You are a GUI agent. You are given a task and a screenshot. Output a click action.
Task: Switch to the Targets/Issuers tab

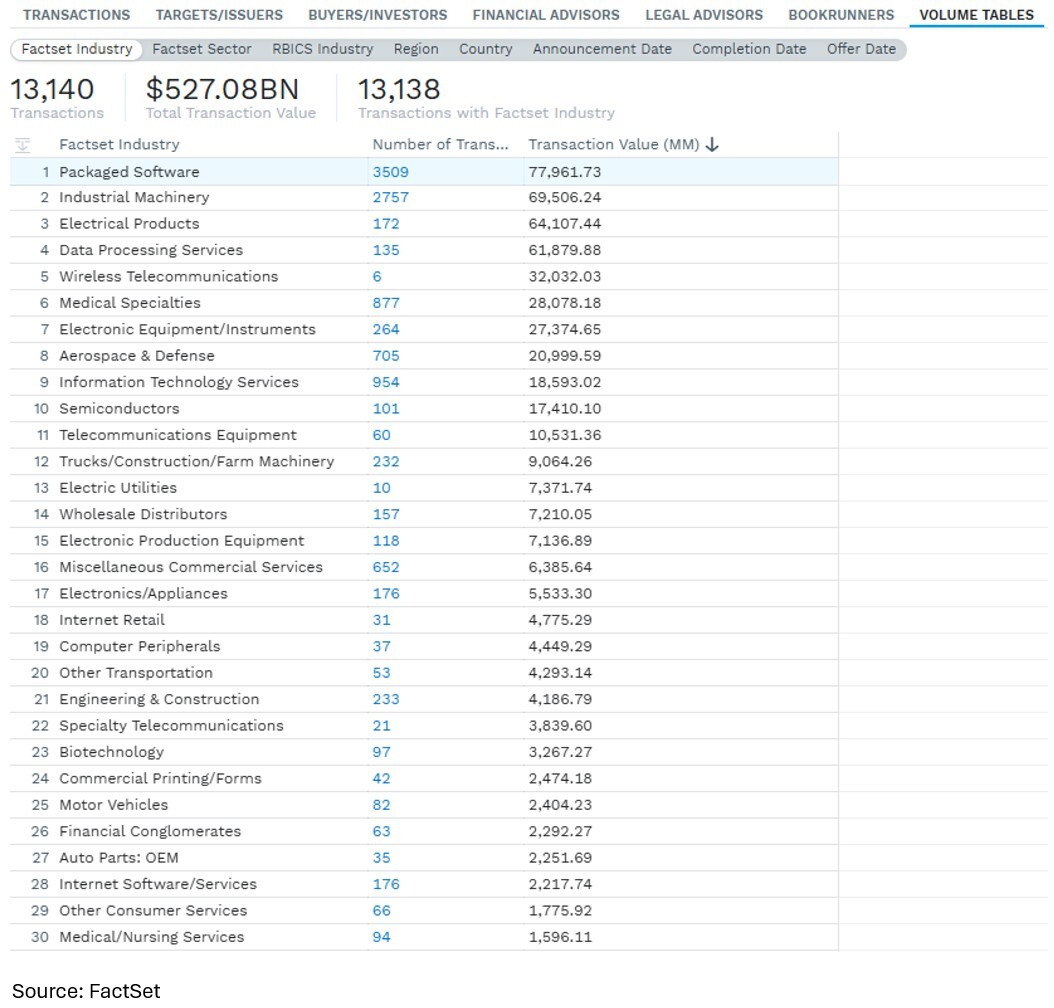pyautogui.click(x=219, y=15)
